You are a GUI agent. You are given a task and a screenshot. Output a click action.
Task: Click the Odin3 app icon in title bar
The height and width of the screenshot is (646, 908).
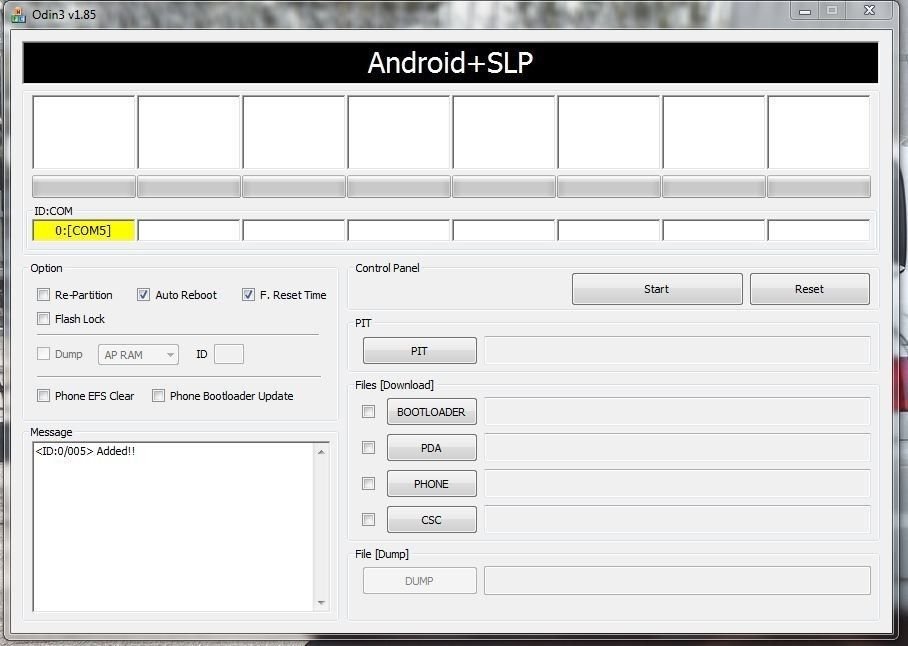(18, 14)
